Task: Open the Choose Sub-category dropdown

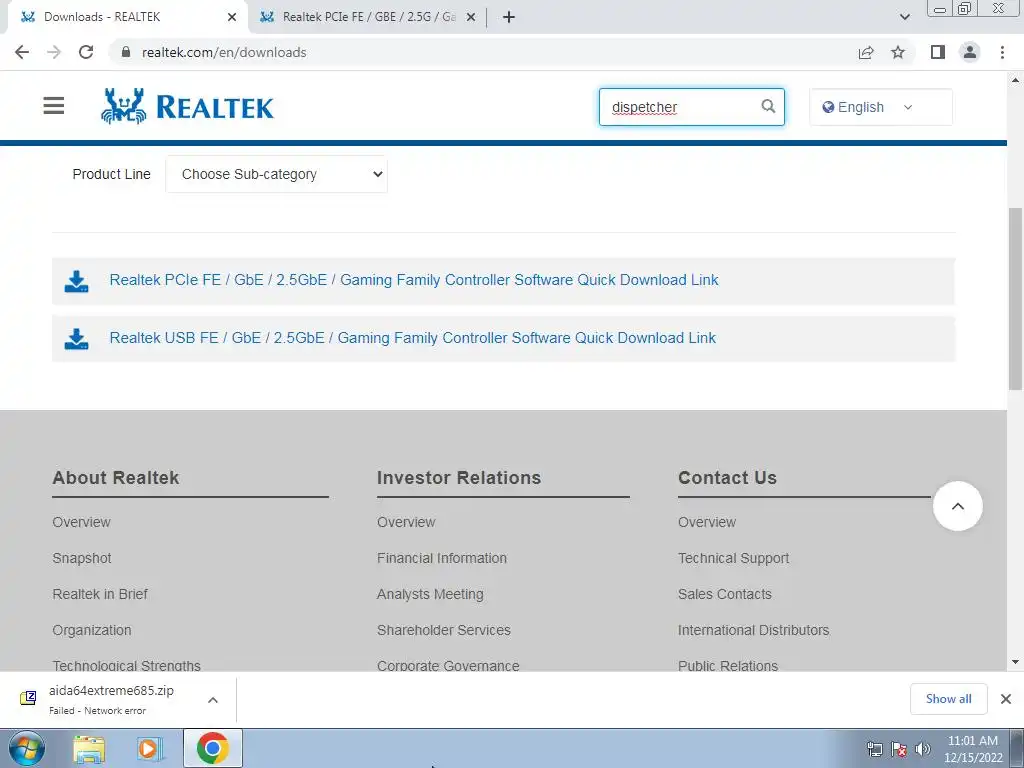Action: point(276,174)
